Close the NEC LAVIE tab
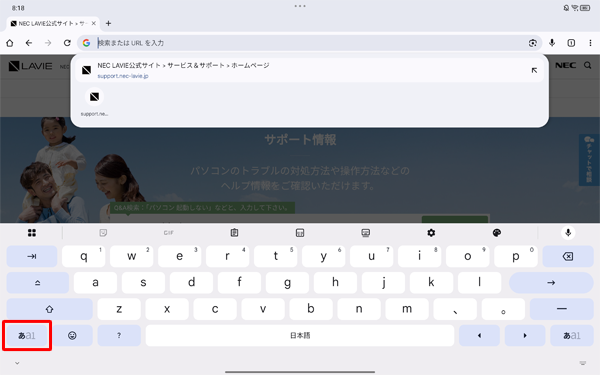The height and width of the screenshot is (375, 600). 94,23
